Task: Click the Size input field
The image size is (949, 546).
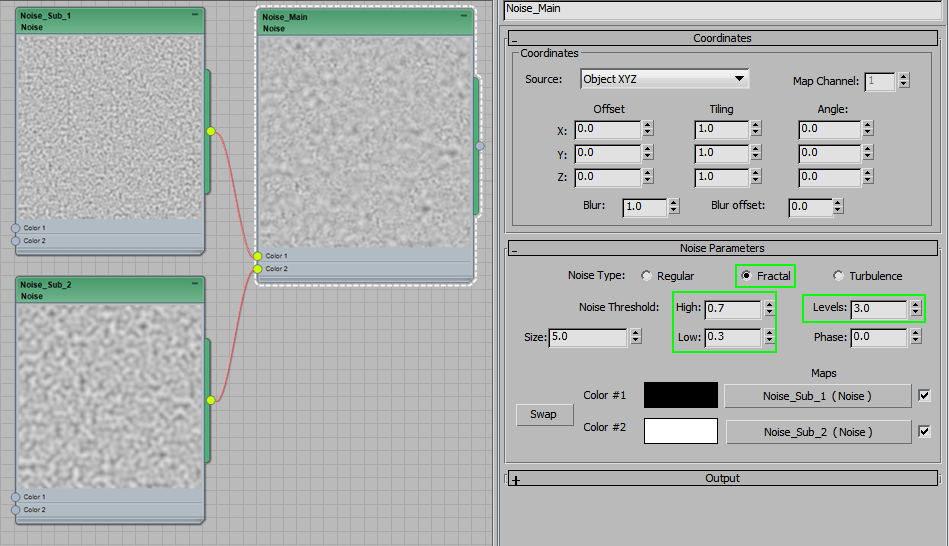Action: click(588, 338)
